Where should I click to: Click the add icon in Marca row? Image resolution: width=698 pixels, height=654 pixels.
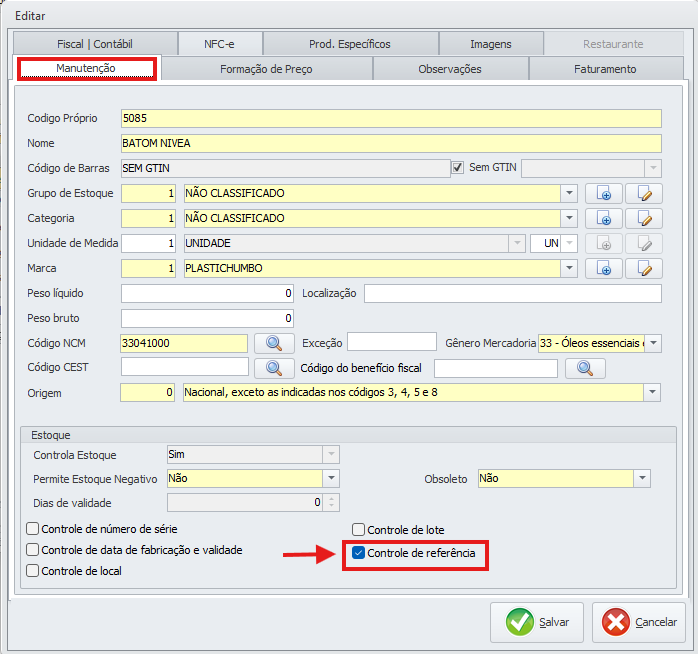pyautogui.click(x=604, y=268)
